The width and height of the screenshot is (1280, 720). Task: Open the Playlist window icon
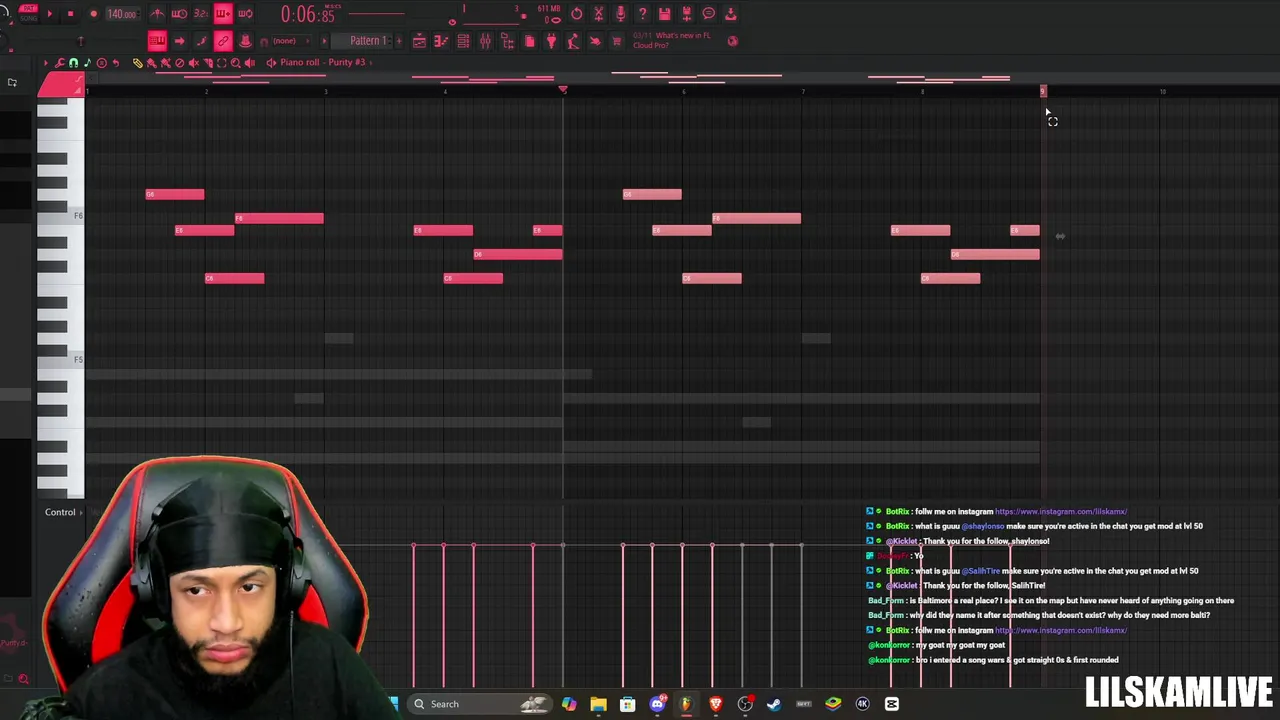click(x=419, y=41)
